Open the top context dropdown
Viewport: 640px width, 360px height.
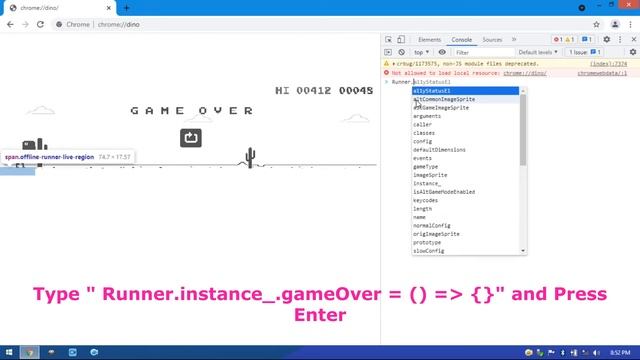pyautogui.click(x=422, y=52)
